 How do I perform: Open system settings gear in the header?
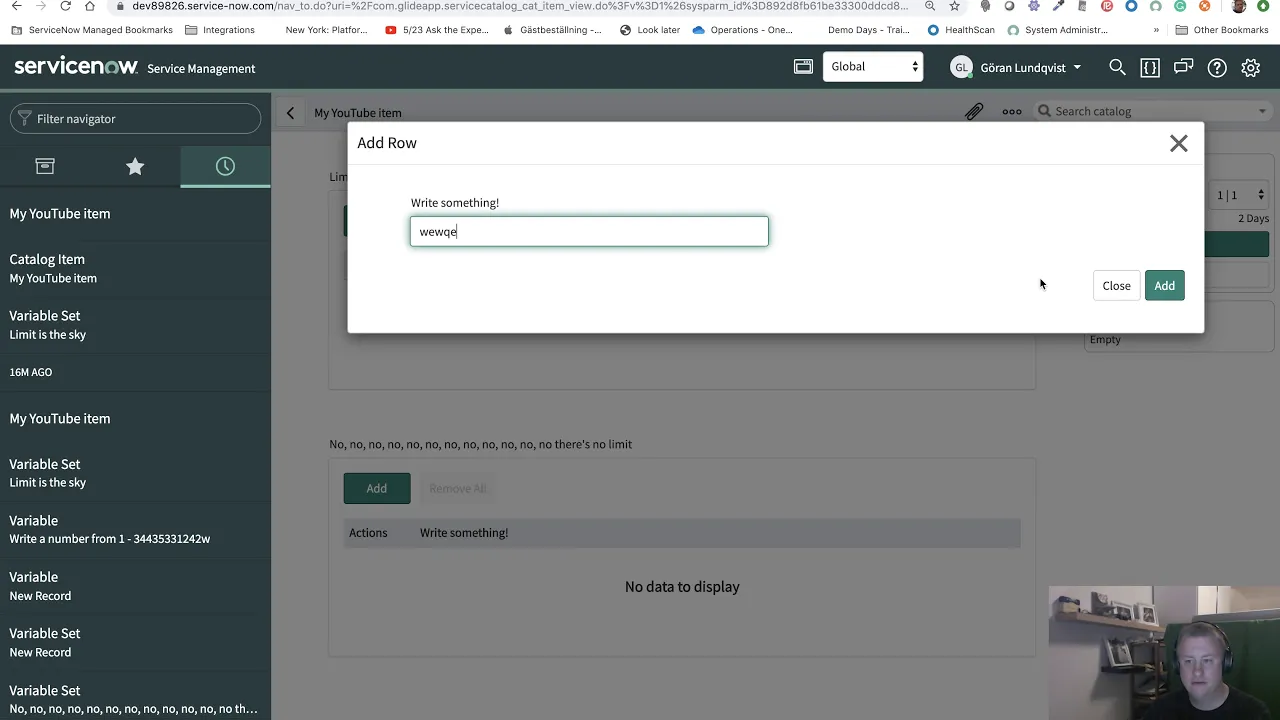point(1250,68)
